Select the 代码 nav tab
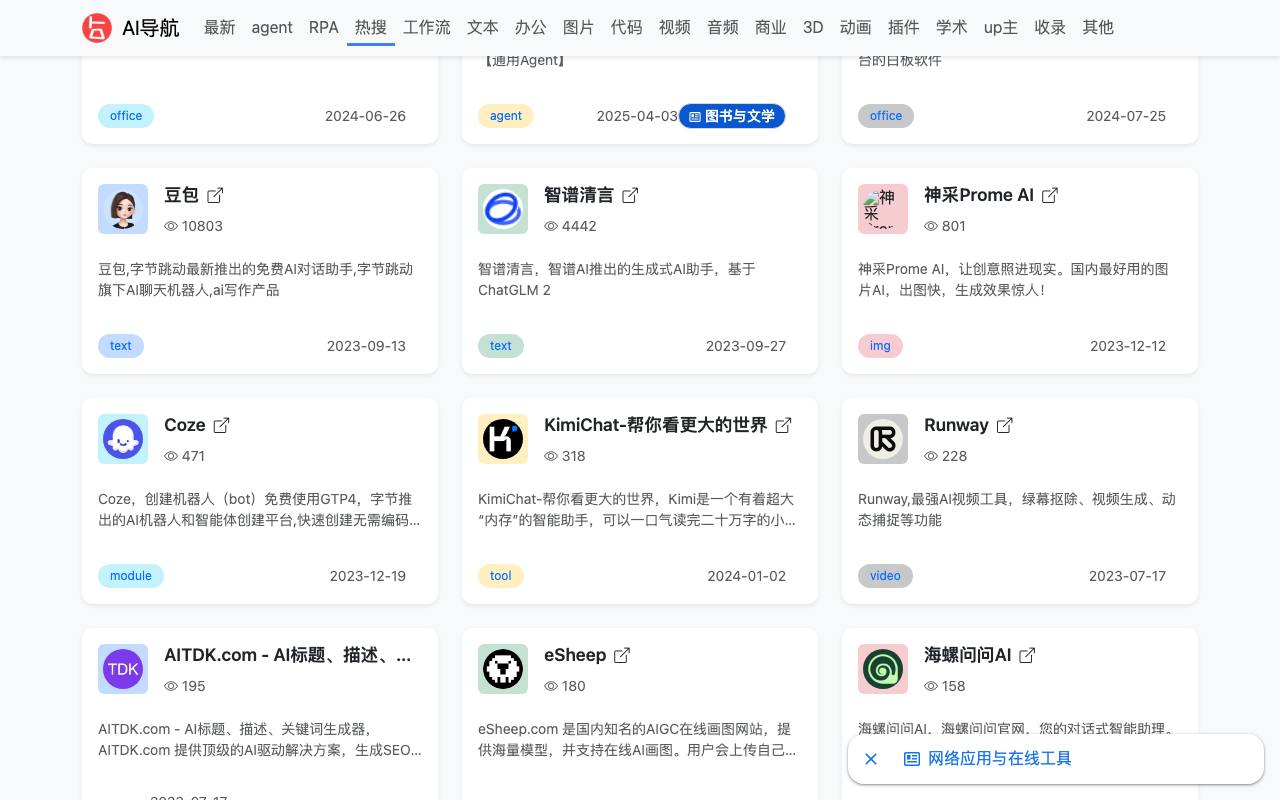 [x=627, y=28]
